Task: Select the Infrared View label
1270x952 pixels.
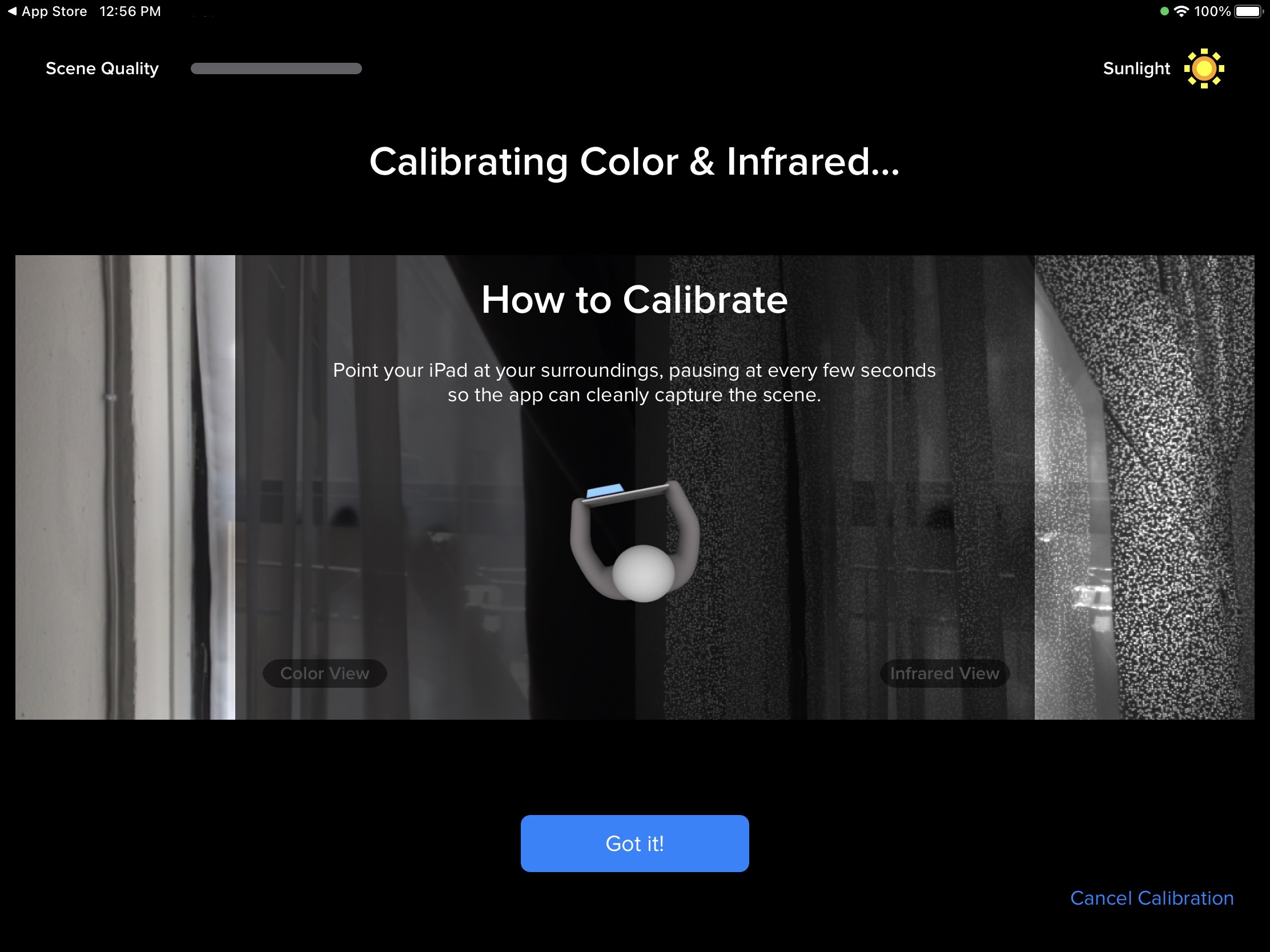Action: click(x=945, y=673)
